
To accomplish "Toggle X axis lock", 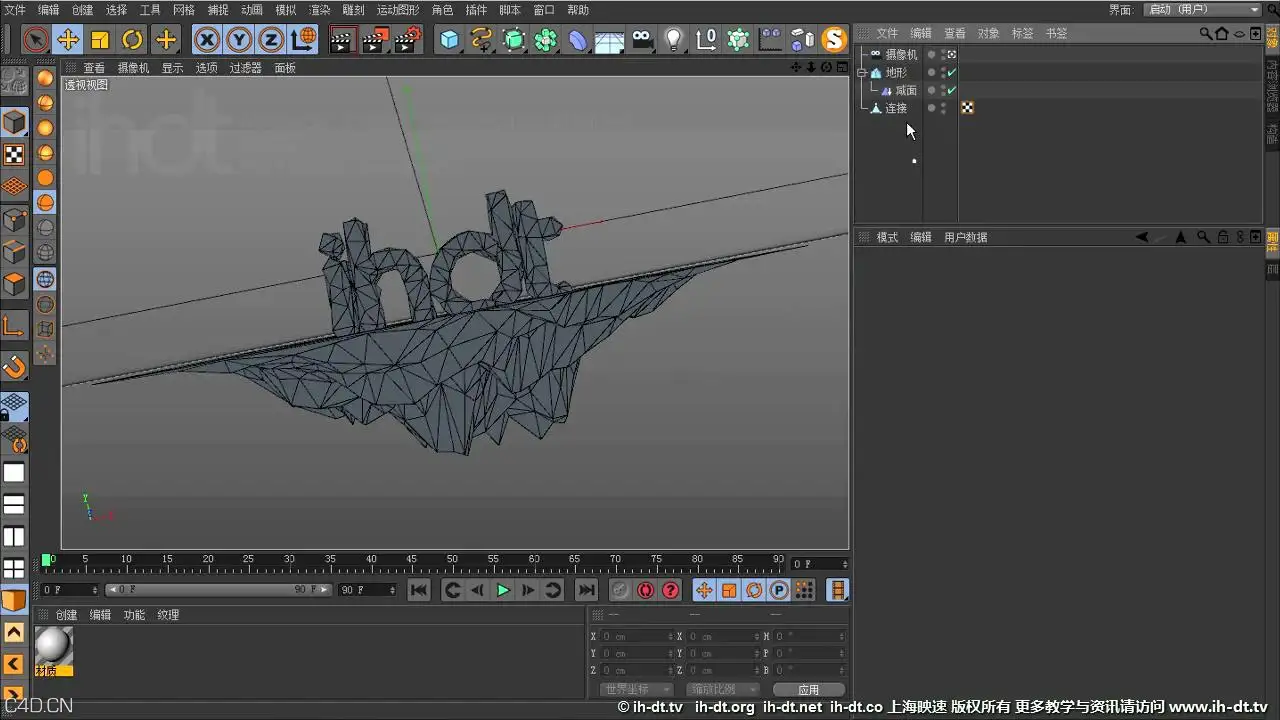I will pos(207,40).
